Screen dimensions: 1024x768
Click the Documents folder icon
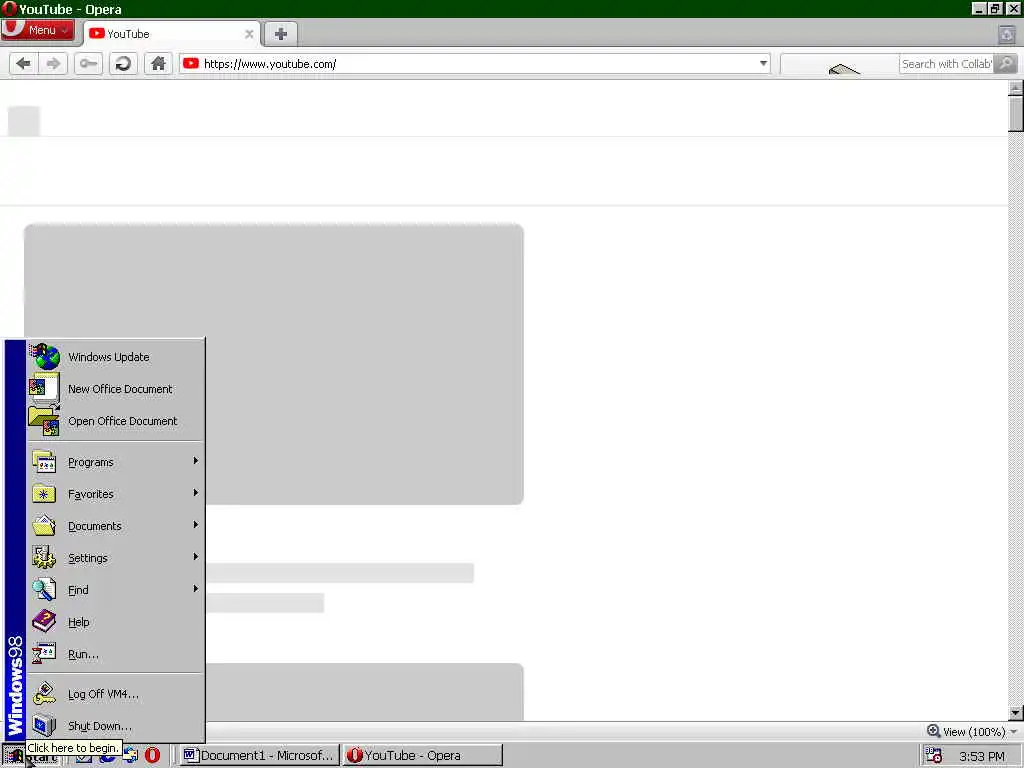point(44,525)
